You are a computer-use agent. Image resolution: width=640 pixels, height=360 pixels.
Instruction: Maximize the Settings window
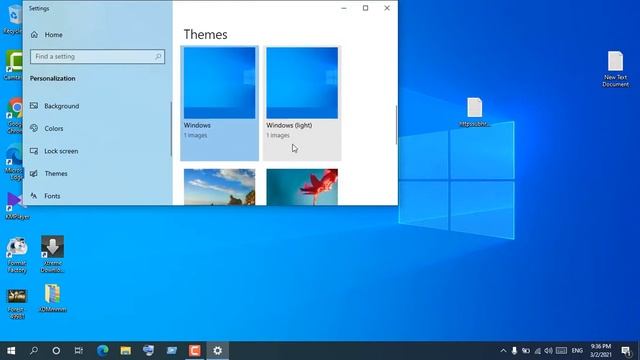tap(365, 8)
